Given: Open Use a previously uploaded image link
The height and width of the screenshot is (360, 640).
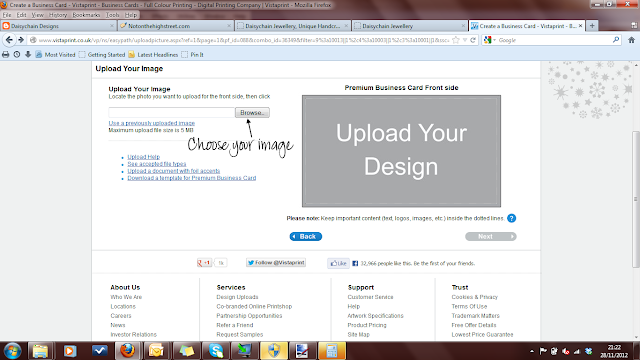Looking at the screenshot, I should (x=151, y=123).
